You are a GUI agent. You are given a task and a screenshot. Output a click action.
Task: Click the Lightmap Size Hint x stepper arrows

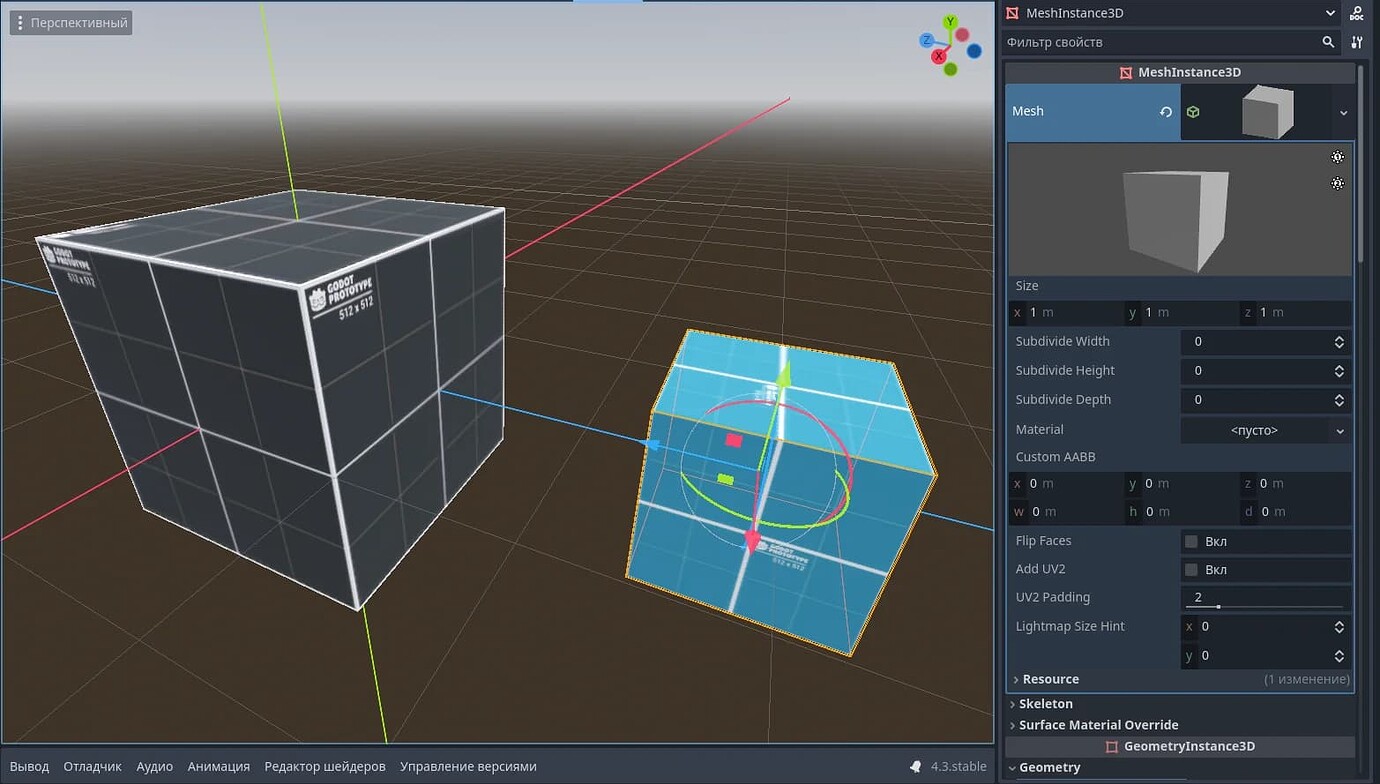click(x=1339, y=627)
